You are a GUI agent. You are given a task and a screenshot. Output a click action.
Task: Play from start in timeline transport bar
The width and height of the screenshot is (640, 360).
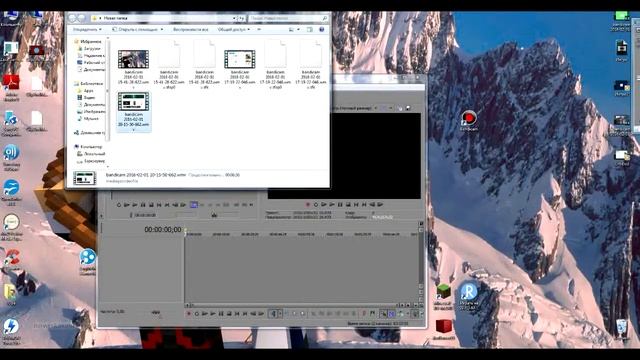(x=205, y=313)
